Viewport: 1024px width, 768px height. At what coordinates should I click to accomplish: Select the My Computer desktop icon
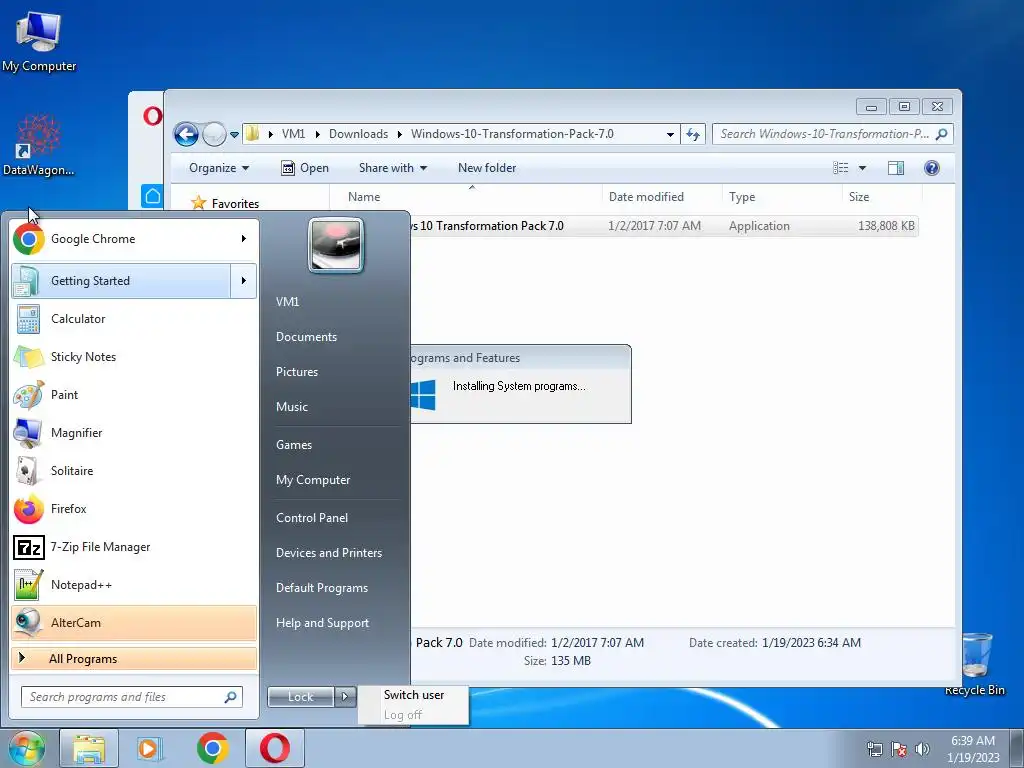click(x=39, y=41)
